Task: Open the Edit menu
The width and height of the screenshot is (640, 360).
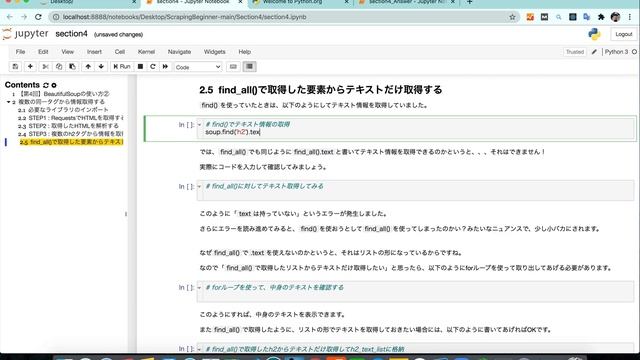Action: tap(43, 52)
